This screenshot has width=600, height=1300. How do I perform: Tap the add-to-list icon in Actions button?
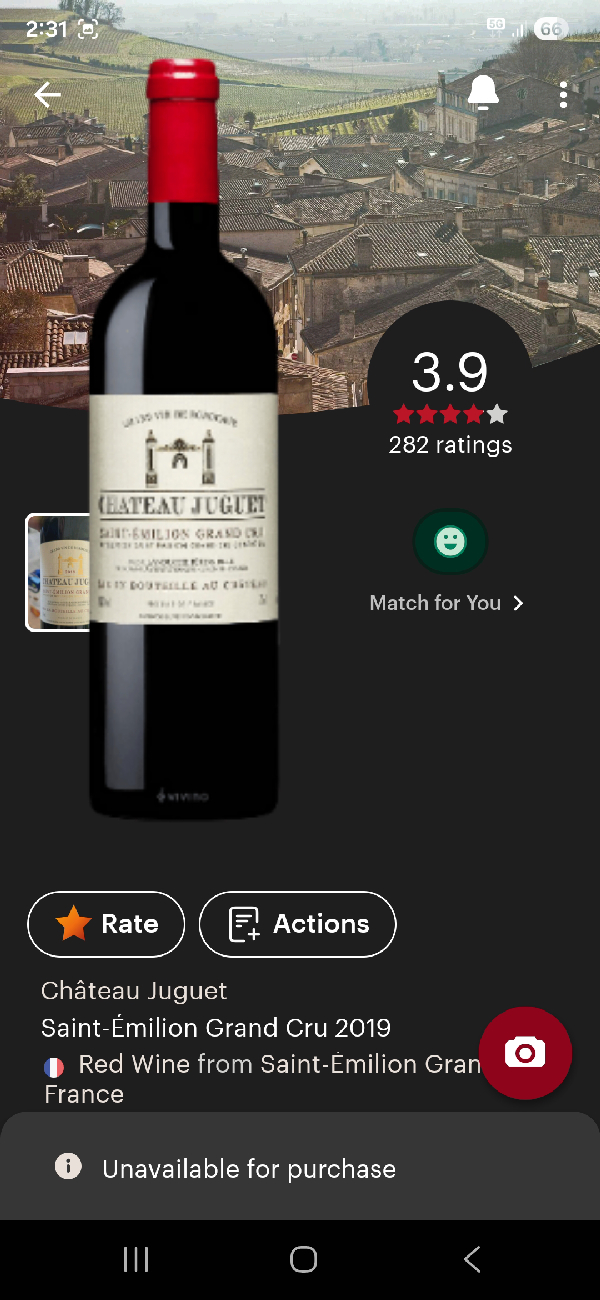(x=241, y=924)
